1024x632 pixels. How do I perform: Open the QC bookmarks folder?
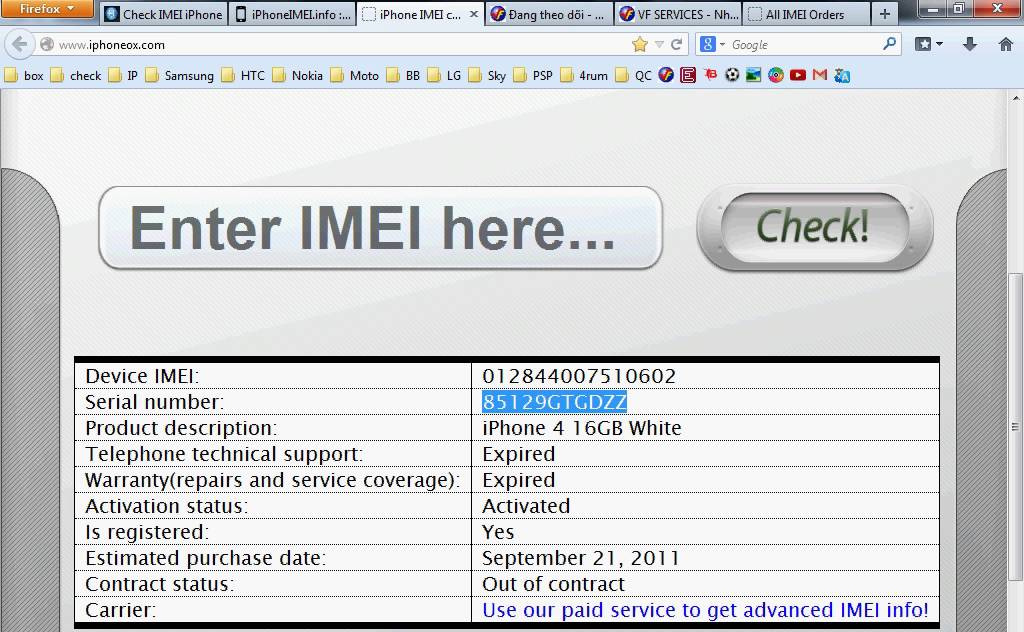pos(633,76)
